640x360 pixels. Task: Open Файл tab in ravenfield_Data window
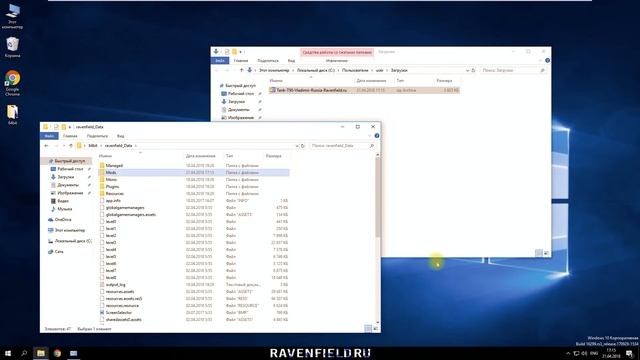(x=49, y=136)
